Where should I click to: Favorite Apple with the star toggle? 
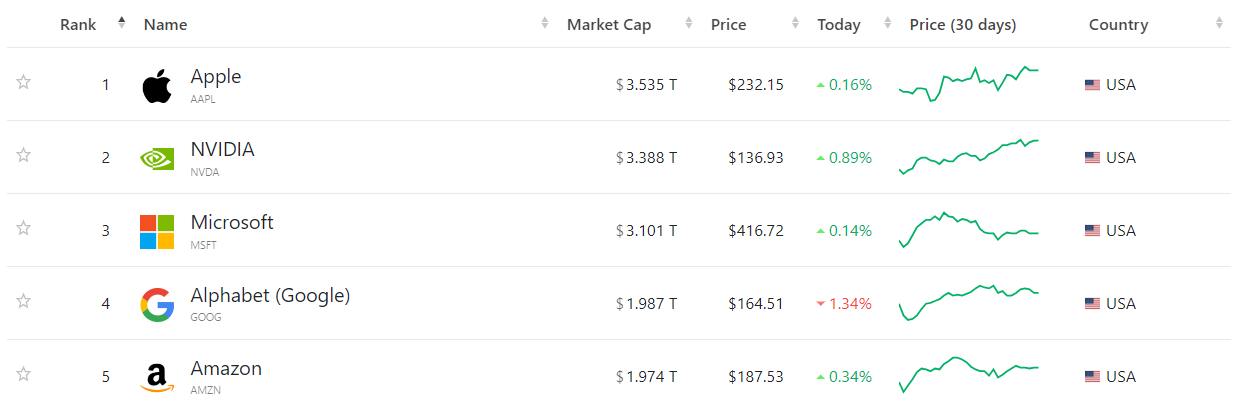(x=23, y=82)
